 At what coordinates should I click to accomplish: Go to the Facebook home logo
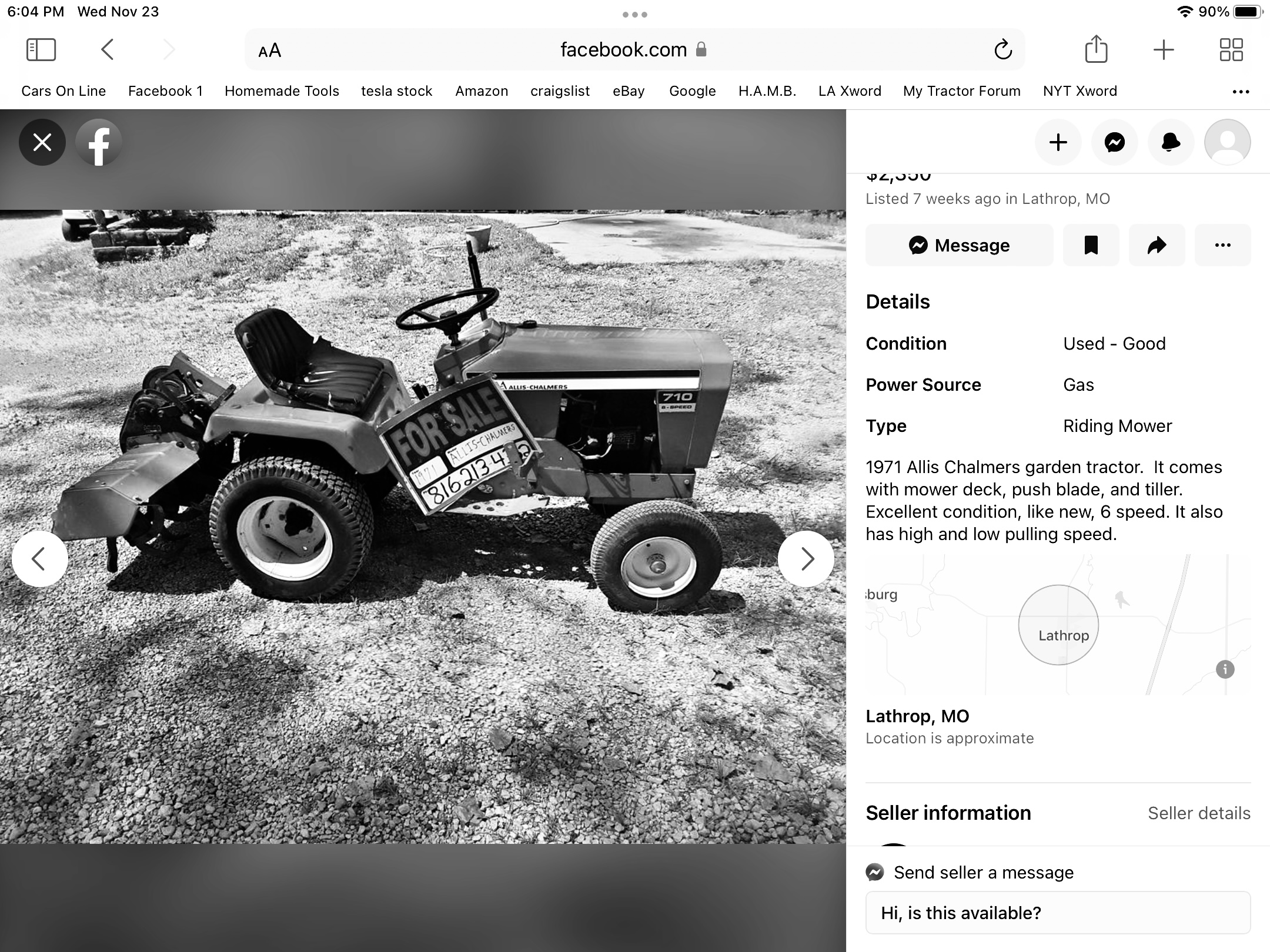99,142
